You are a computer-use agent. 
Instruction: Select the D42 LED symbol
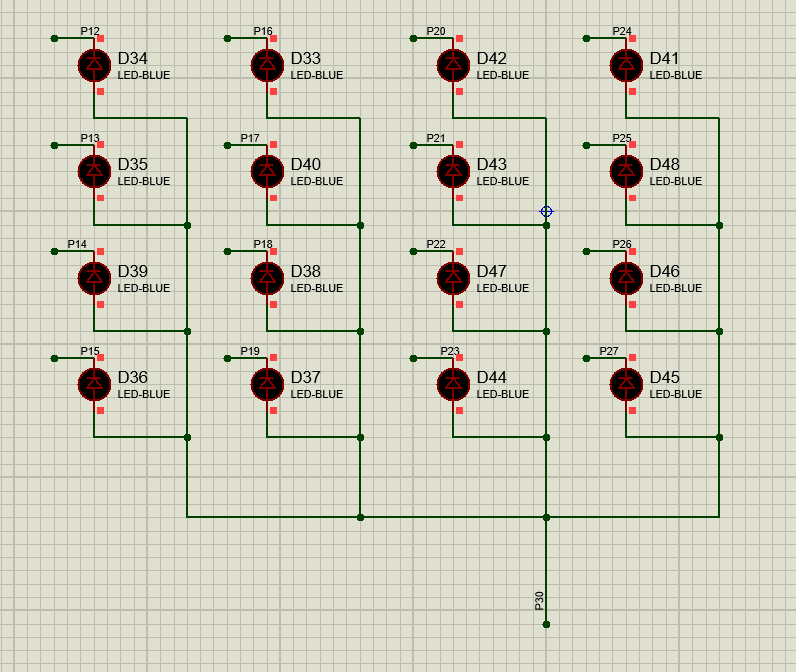453,65
